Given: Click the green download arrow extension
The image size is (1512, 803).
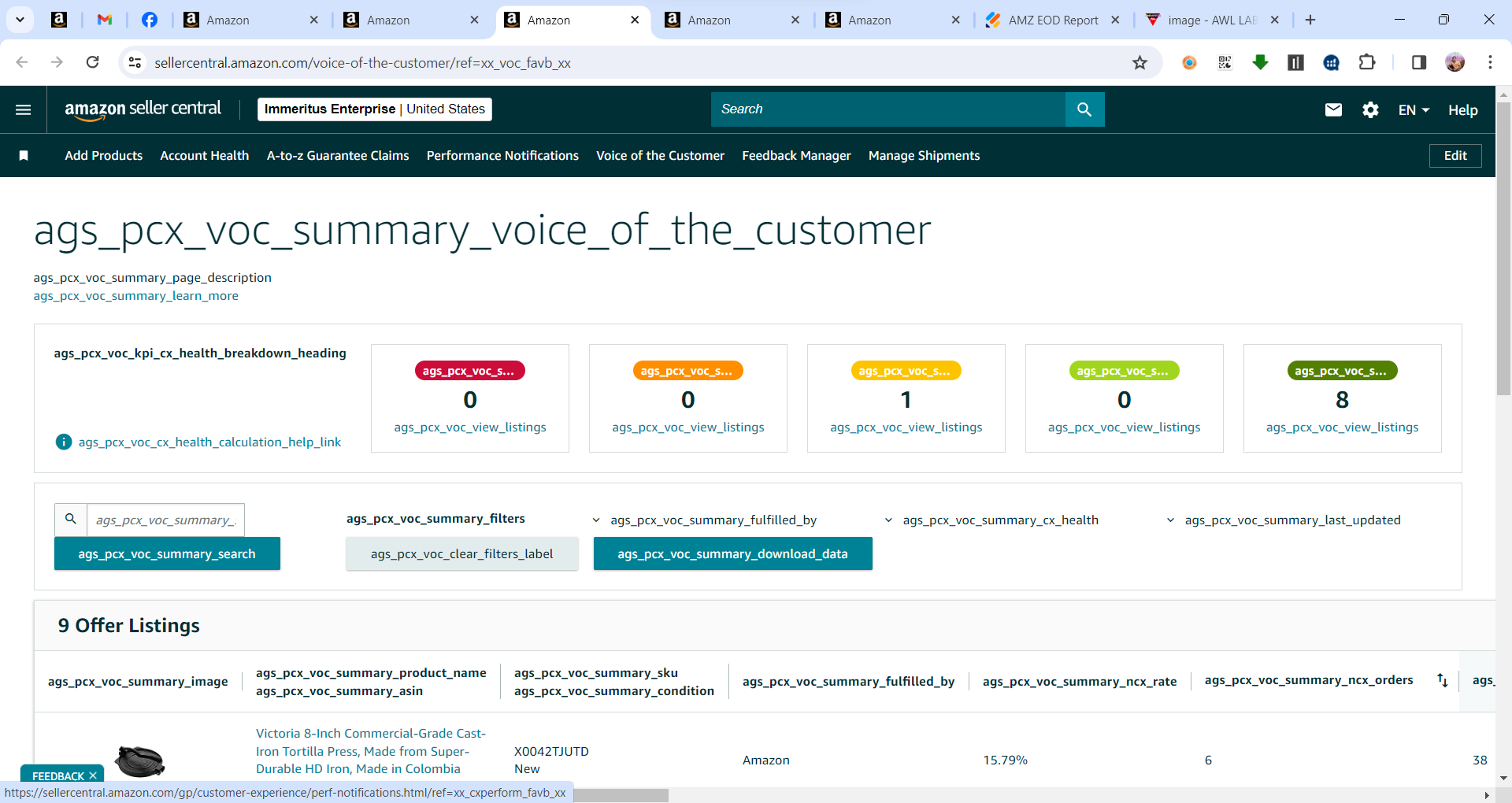Looking at the screenshot, I should click(1260, 62).
